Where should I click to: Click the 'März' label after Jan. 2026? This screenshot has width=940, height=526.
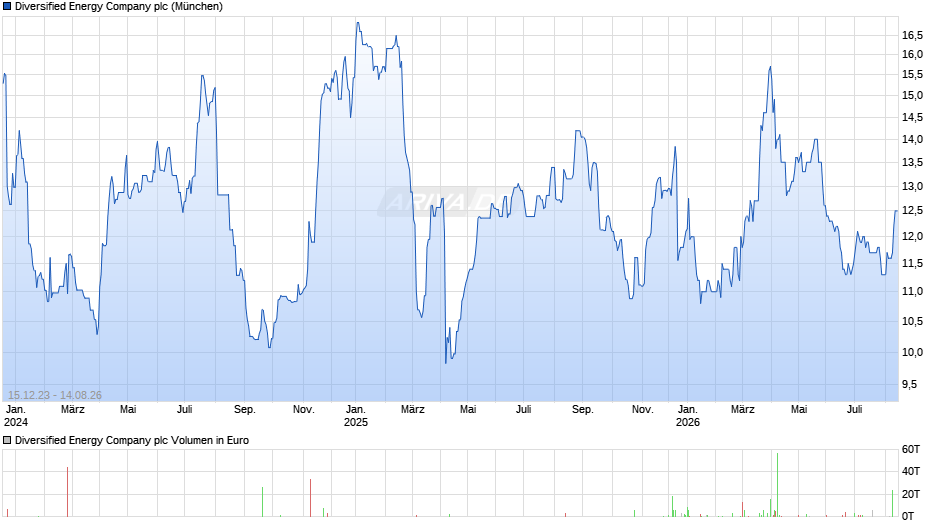[x=743, y=409]
